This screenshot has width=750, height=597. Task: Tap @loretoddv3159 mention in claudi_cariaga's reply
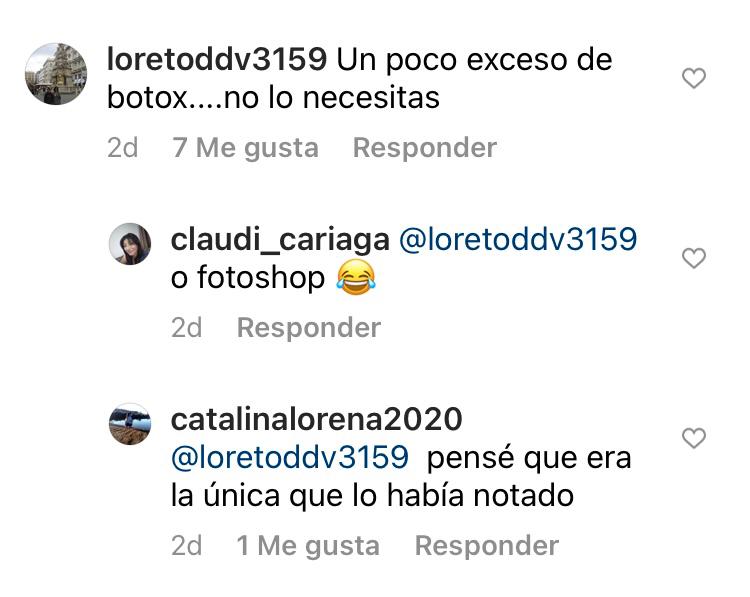coord(518,239)
